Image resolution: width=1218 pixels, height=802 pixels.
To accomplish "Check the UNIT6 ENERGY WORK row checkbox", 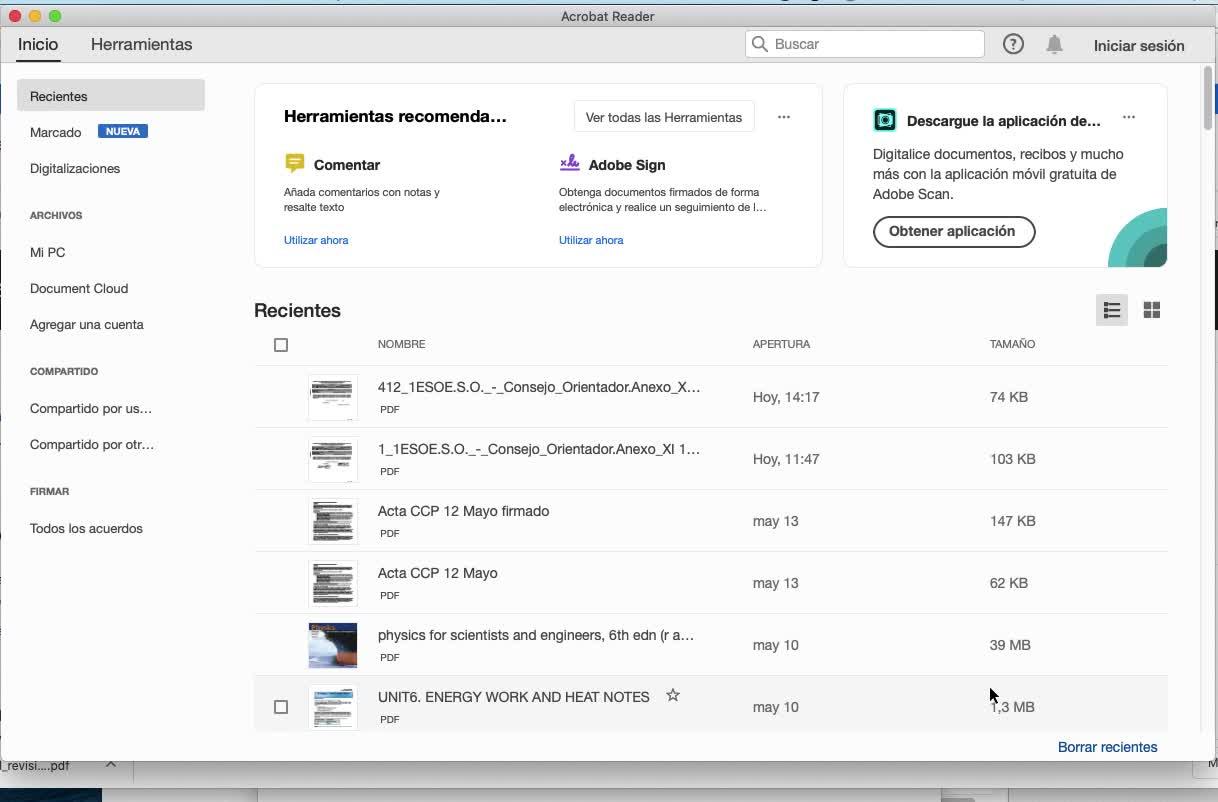I will [x=281, y=707].
